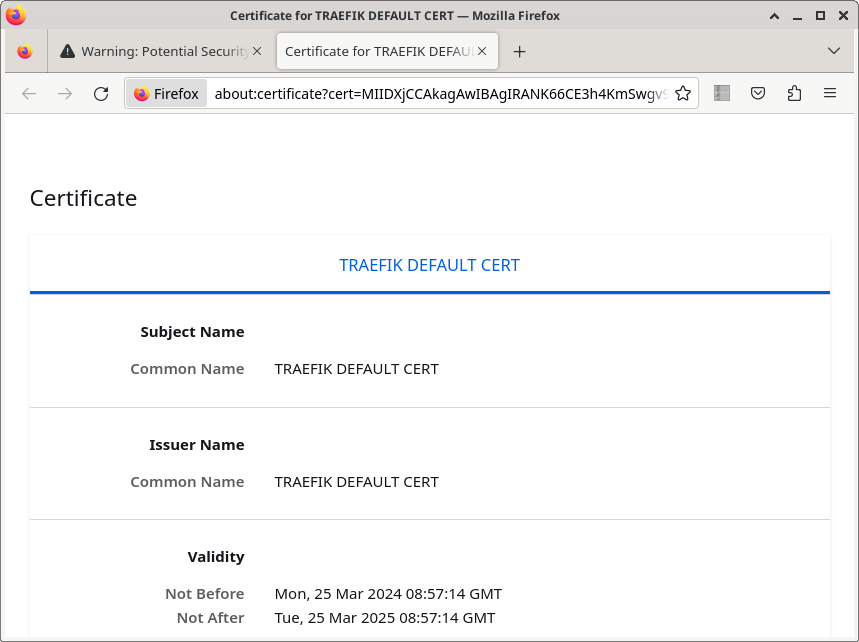The image size is (859, 642).
Task: Click the Certificate page heading
Action: pos(83,198)
